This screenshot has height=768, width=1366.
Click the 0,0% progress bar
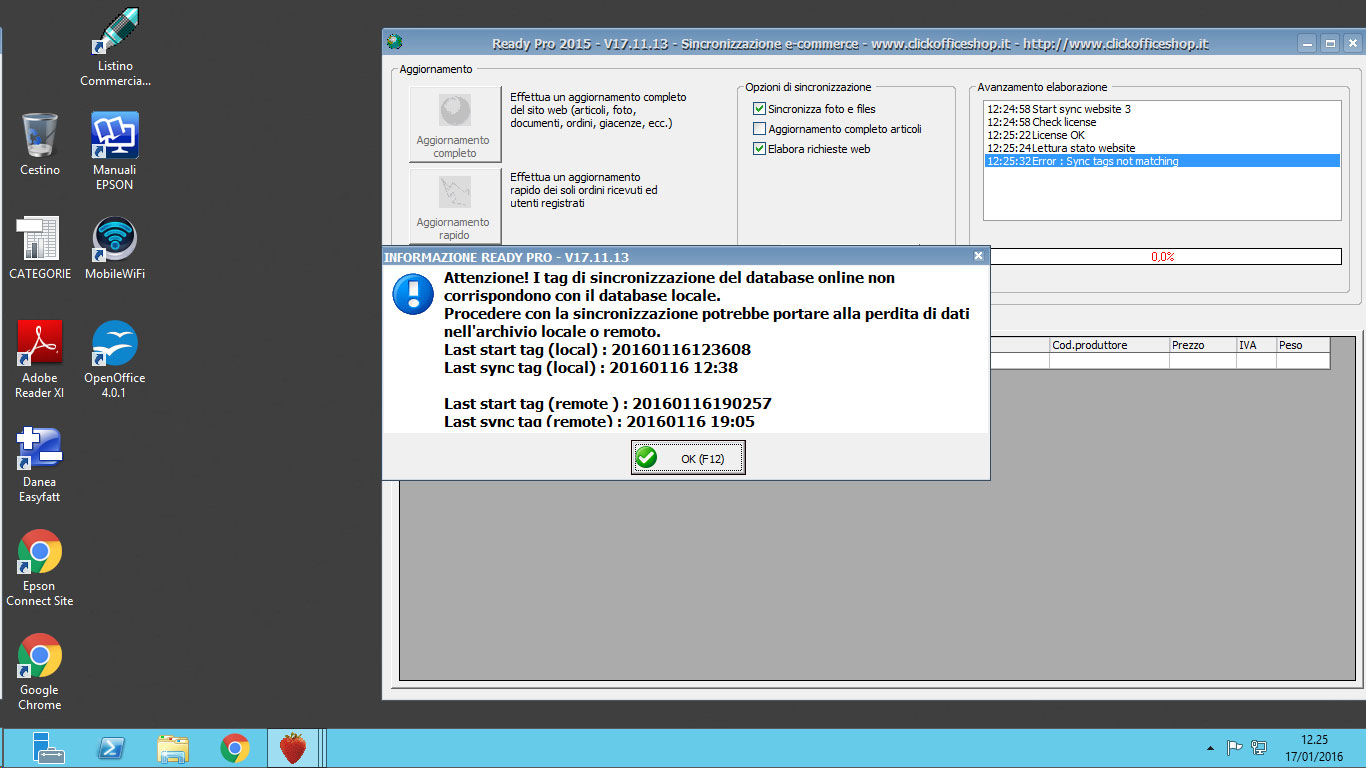pyautogui.click(x=1162, y=257)
